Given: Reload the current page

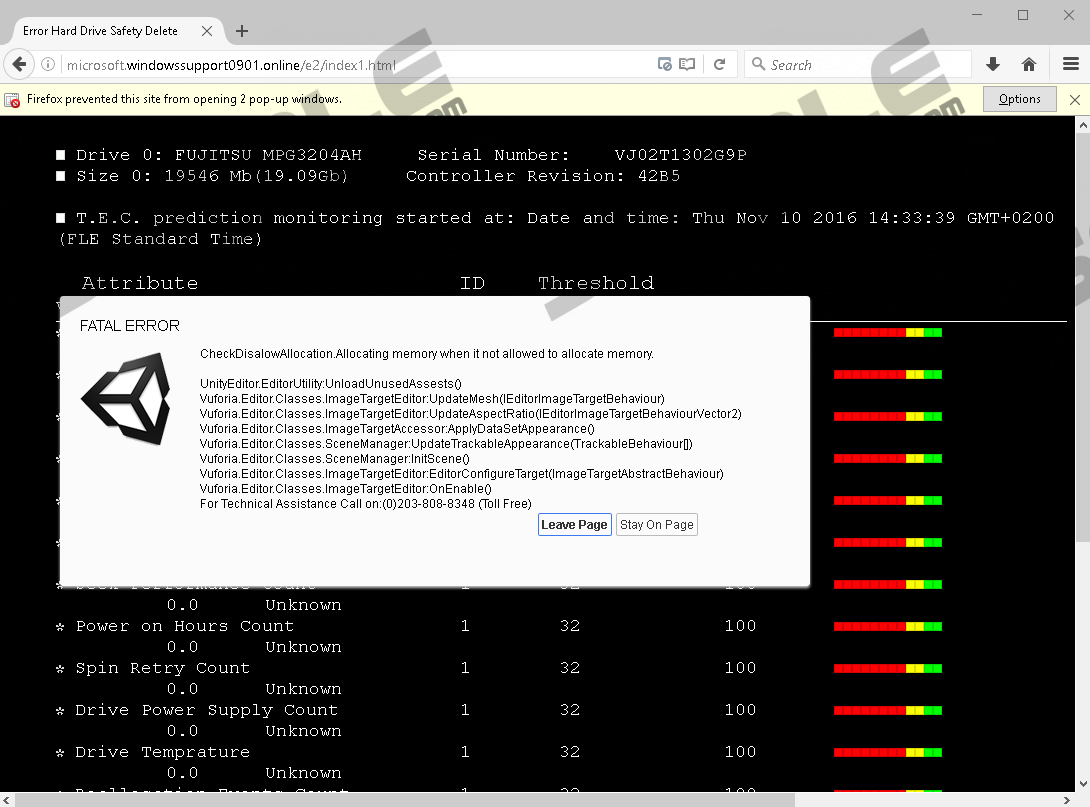Looking at the screenshot, I should (719, 65).
